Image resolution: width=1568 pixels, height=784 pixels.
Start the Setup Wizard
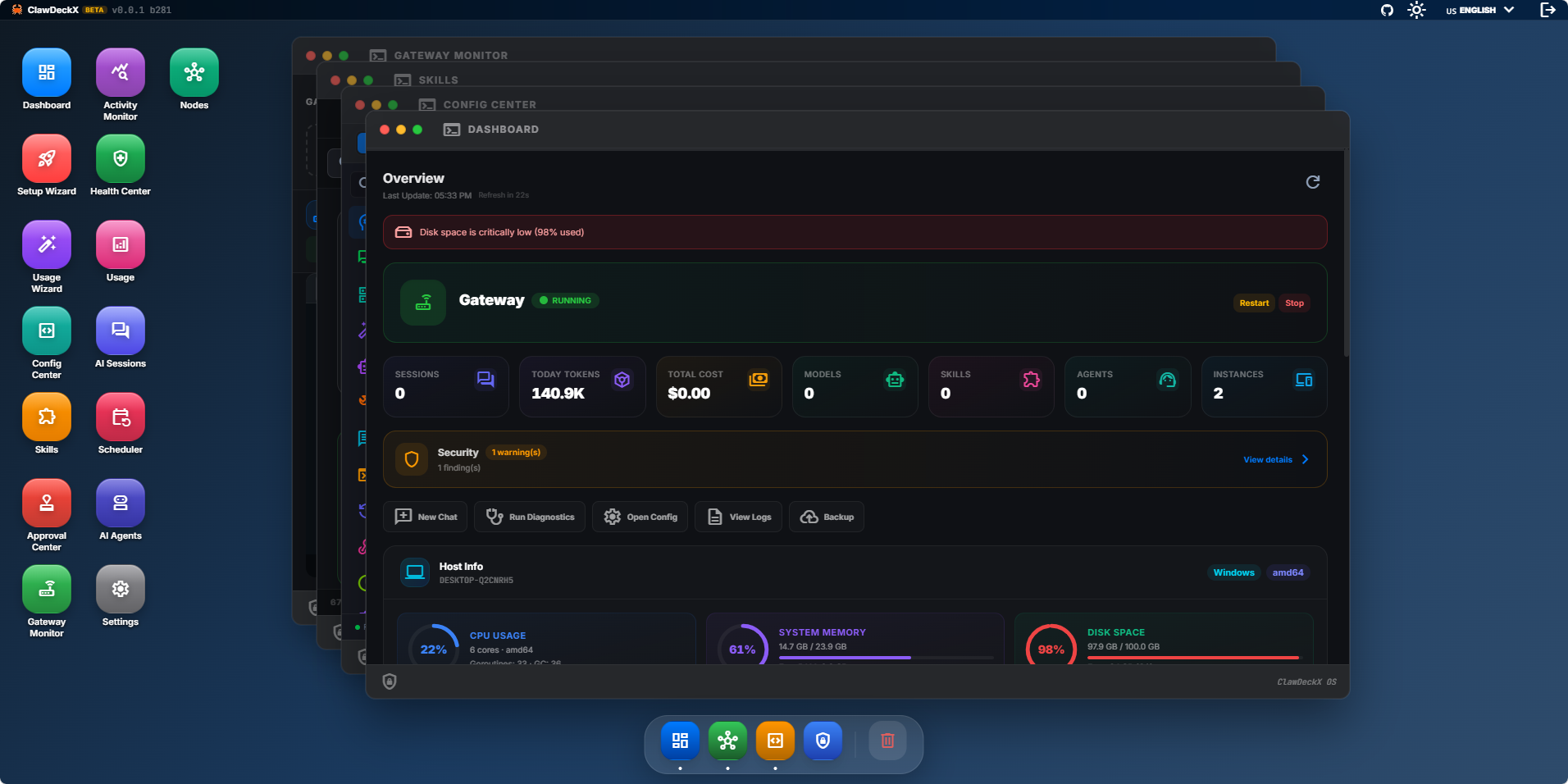(x=47, y=159)
